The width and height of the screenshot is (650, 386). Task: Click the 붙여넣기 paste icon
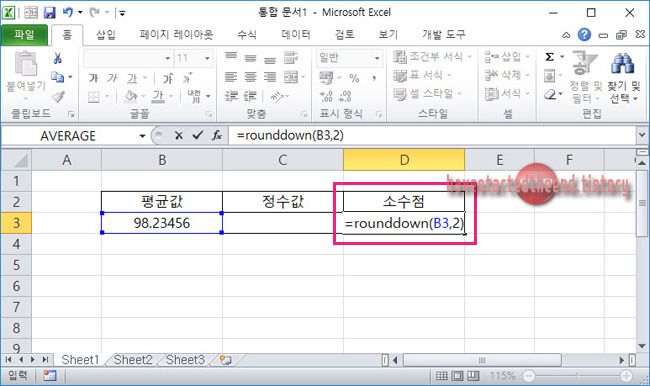[x=26, y=64]
